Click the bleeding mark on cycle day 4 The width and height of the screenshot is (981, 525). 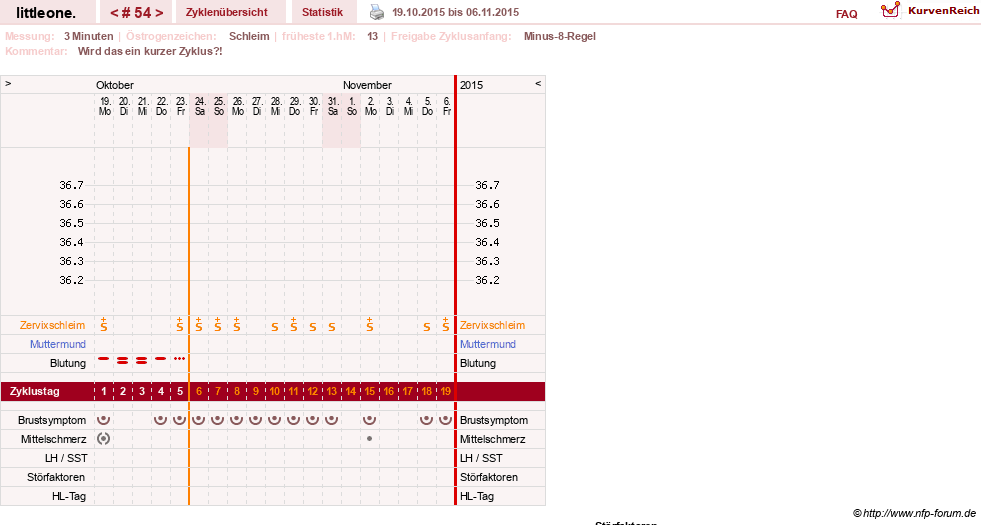pos(161,359)
